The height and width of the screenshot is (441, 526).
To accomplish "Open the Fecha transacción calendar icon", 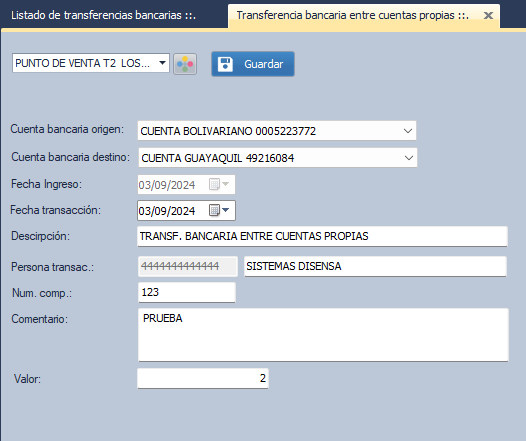I will click(214, 210).
